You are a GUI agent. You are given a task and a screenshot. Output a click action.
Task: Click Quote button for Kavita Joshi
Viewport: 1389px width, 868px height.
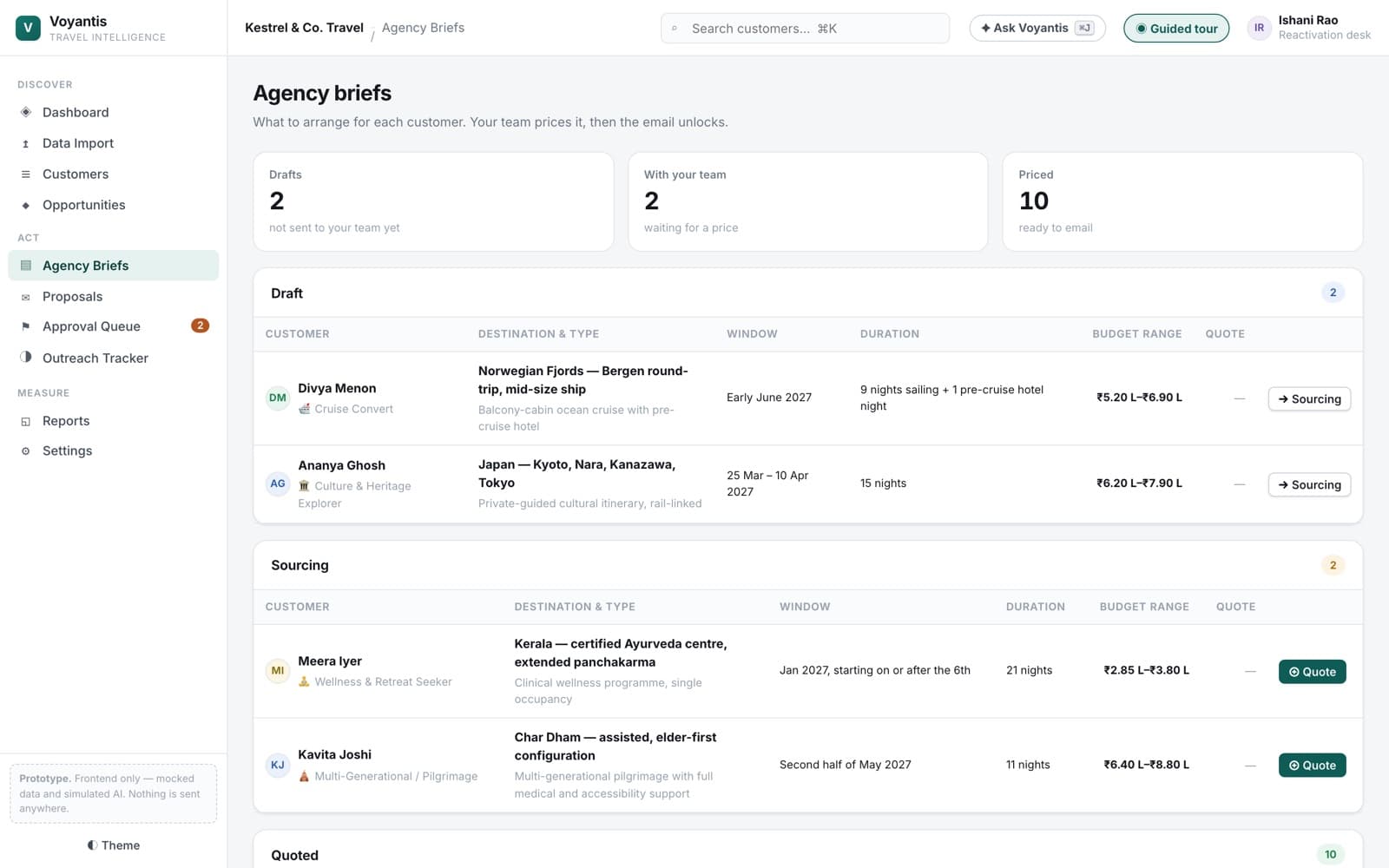1312,765
